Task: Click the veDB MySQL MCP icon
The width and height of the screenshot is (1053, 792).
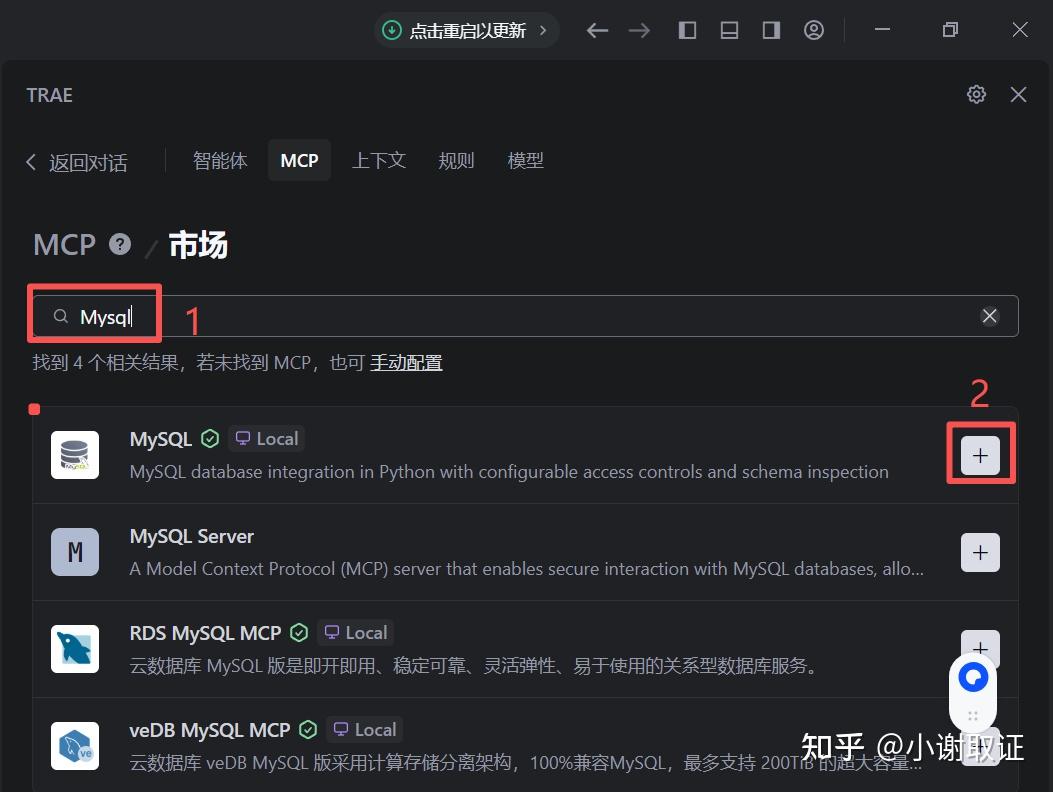Action: coord(75,745)
